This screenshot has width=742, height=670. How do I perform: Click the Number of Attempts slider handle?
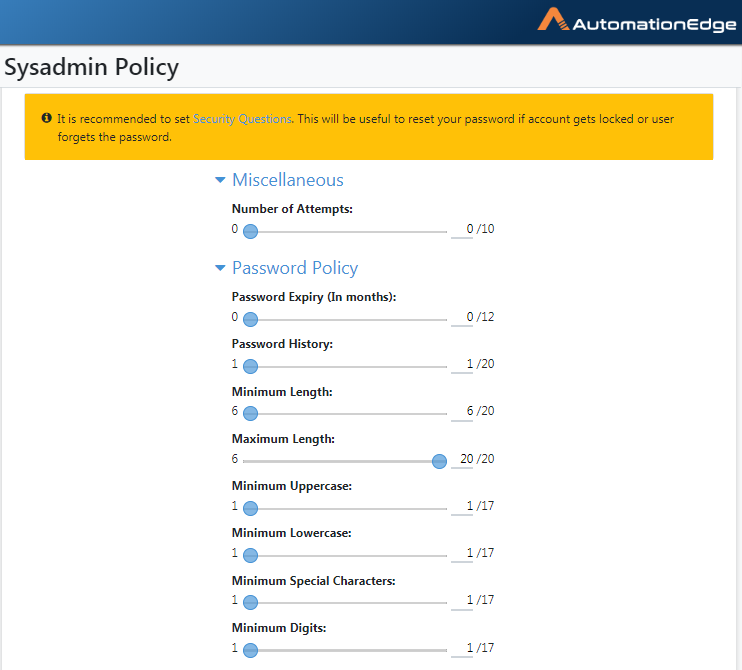coord(250,231)
